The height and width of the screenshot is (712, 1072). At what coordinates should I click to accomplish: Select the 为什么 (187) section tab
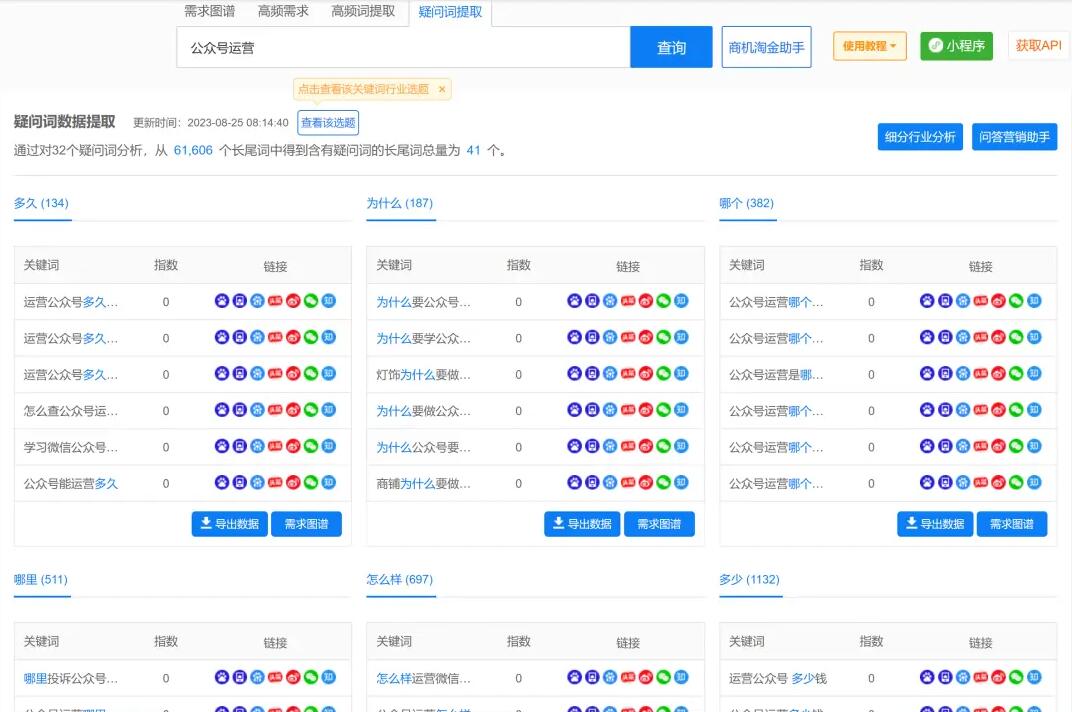coord(400,203)
